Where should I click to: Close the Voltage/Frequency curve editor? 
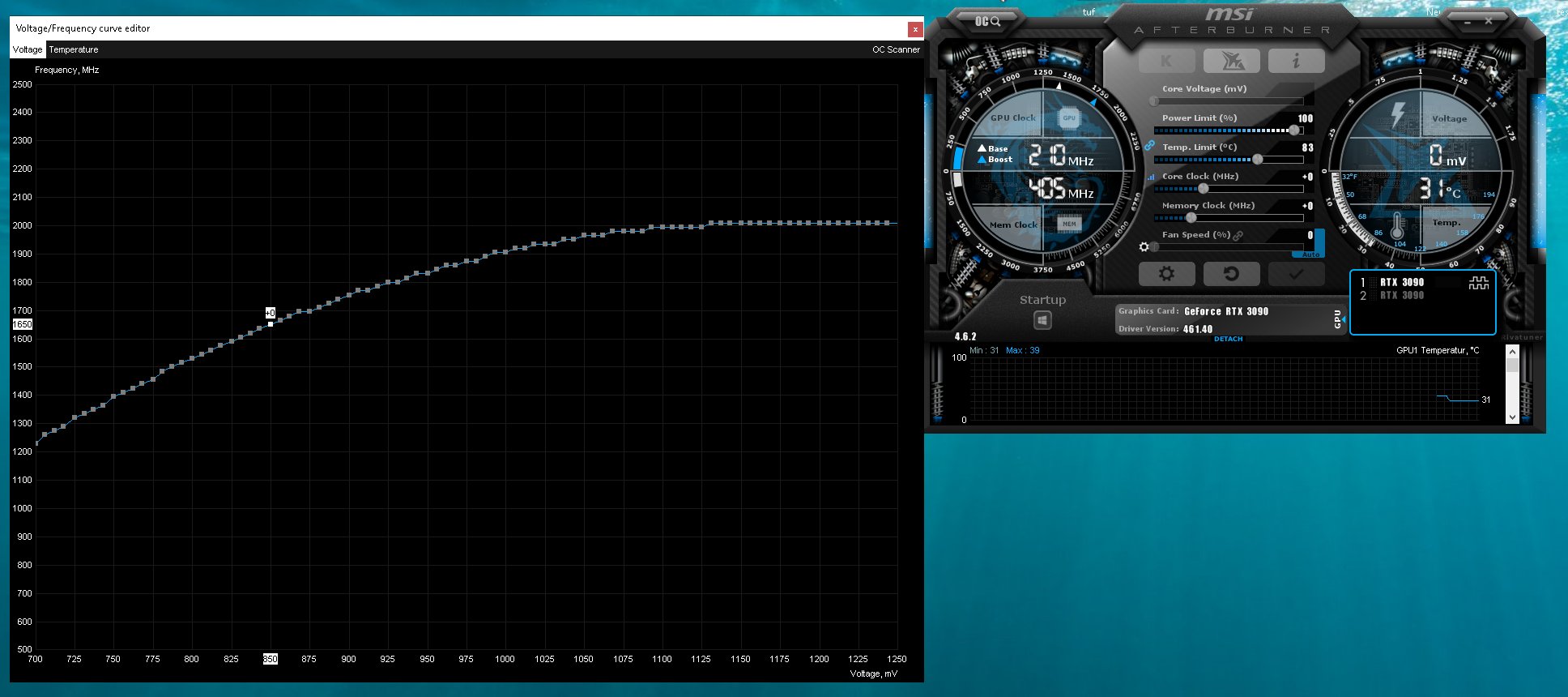pos(915,29)
